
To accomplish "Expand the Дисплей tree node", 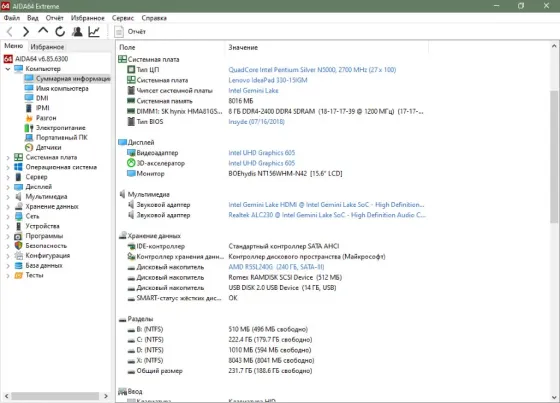I will [8, 187].
